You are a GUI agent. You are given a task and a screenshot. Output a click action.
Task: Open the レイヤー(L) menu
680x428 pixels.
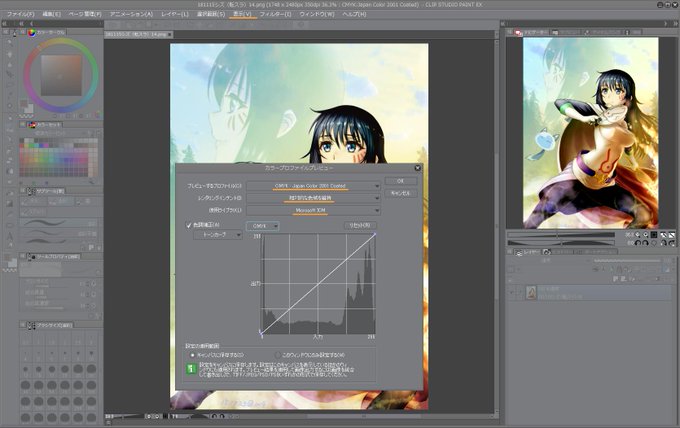(175, 14)
